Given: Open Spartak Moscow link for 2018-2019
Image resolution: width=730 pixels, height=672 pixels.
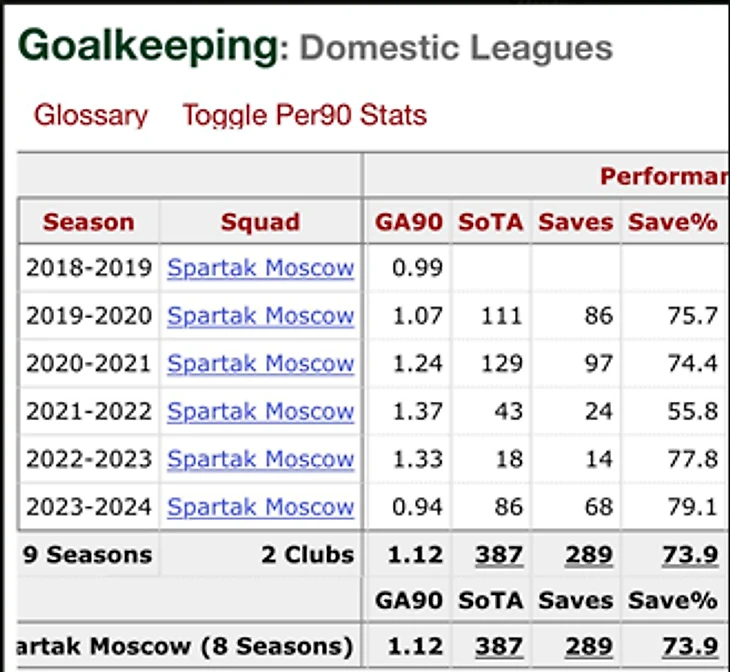Looking at the screenshot, I should click(260, 268).
